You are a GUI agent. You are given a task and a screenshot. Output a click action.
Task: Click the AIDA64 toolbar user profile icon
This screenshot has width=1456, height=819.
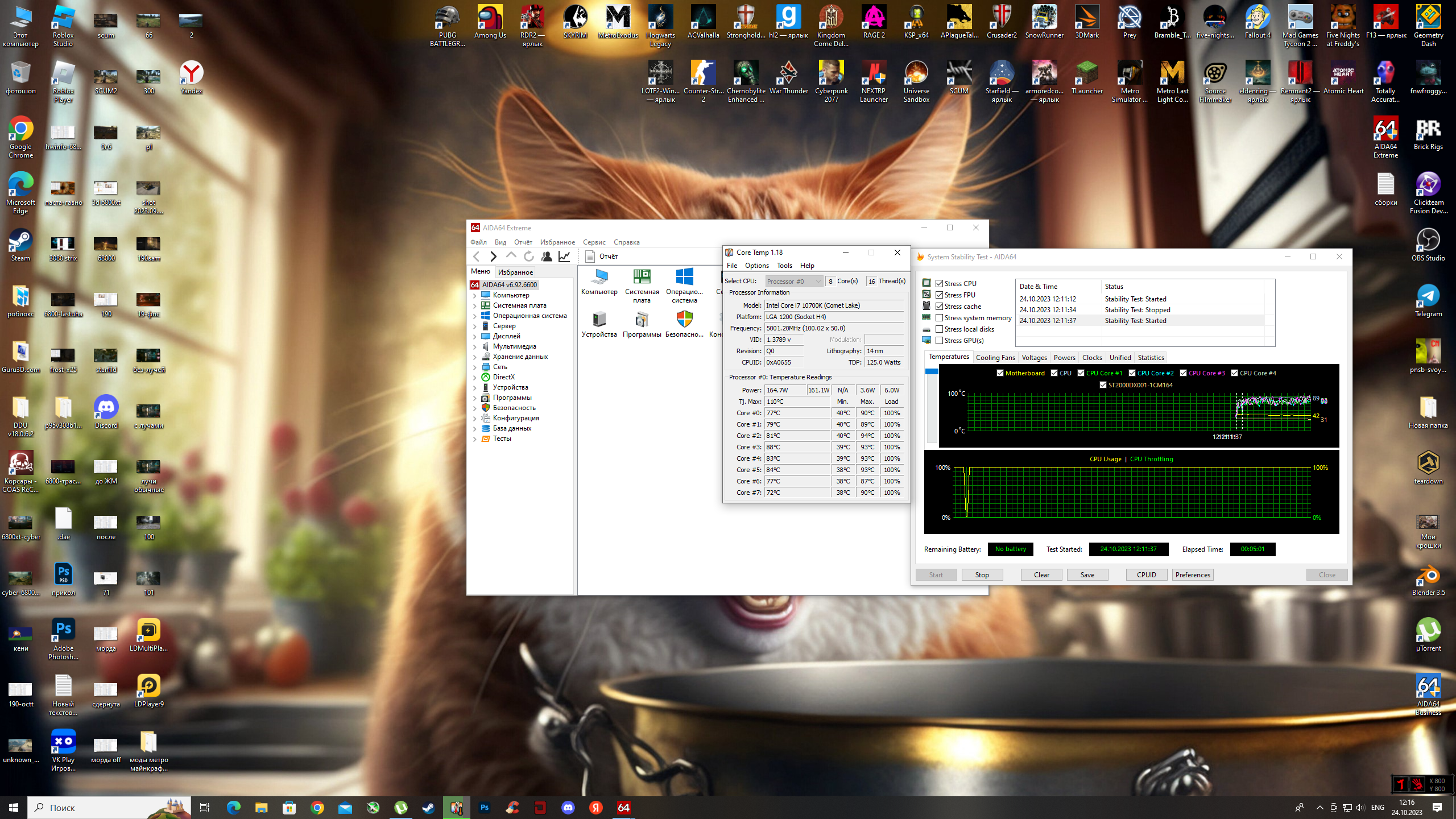click(x=547, y=257)
